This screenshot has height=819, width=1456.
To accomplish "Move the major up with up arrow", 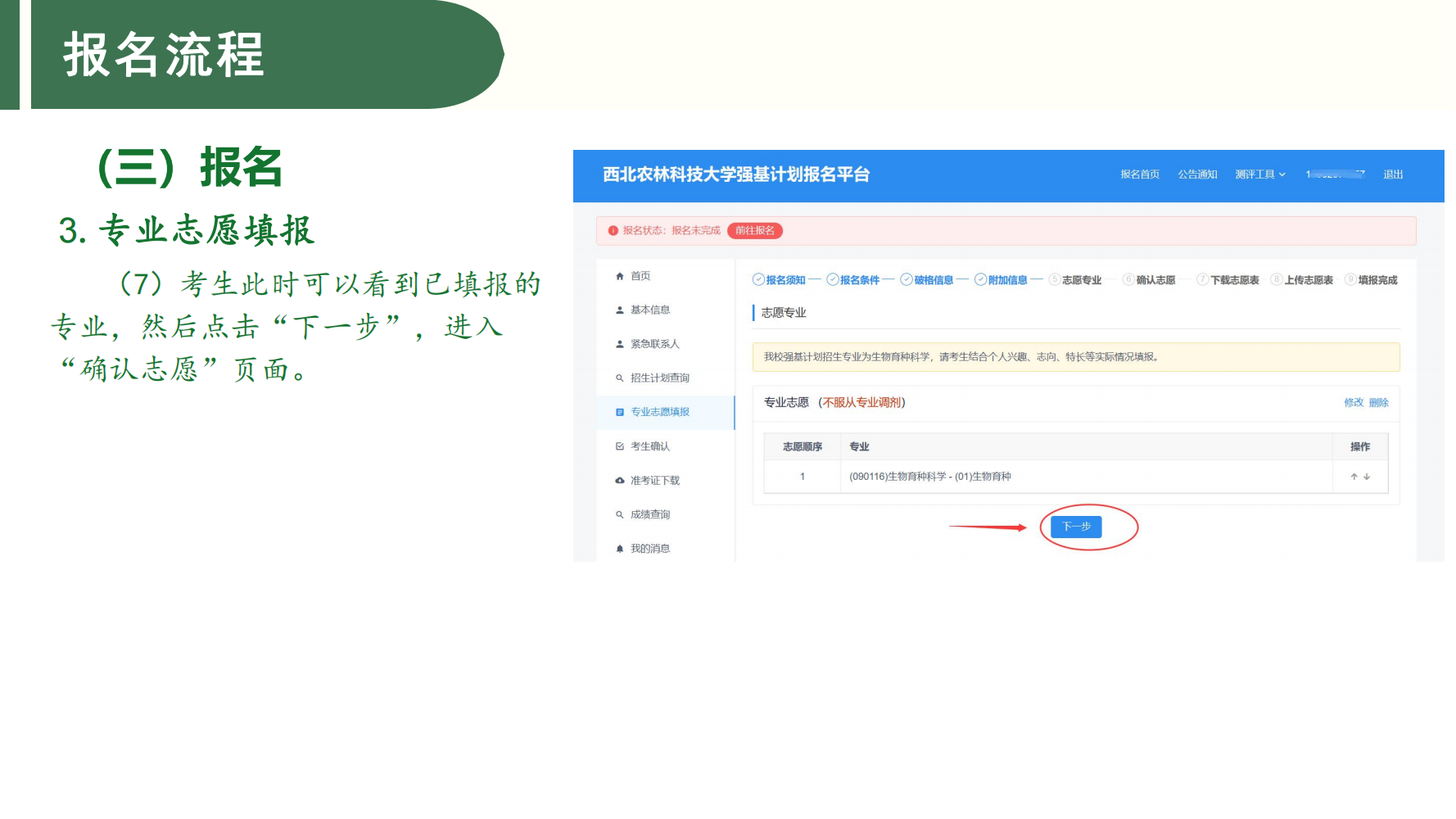I will [1354, 477].
